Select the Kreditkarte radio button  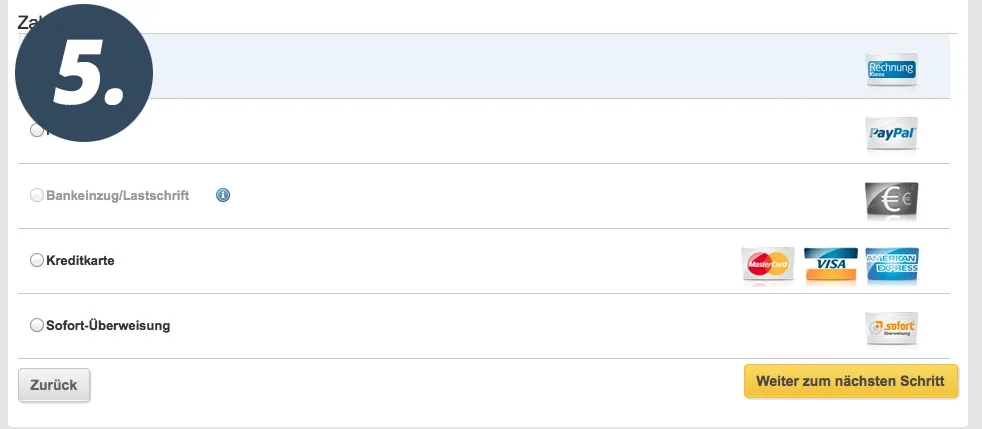37,260
